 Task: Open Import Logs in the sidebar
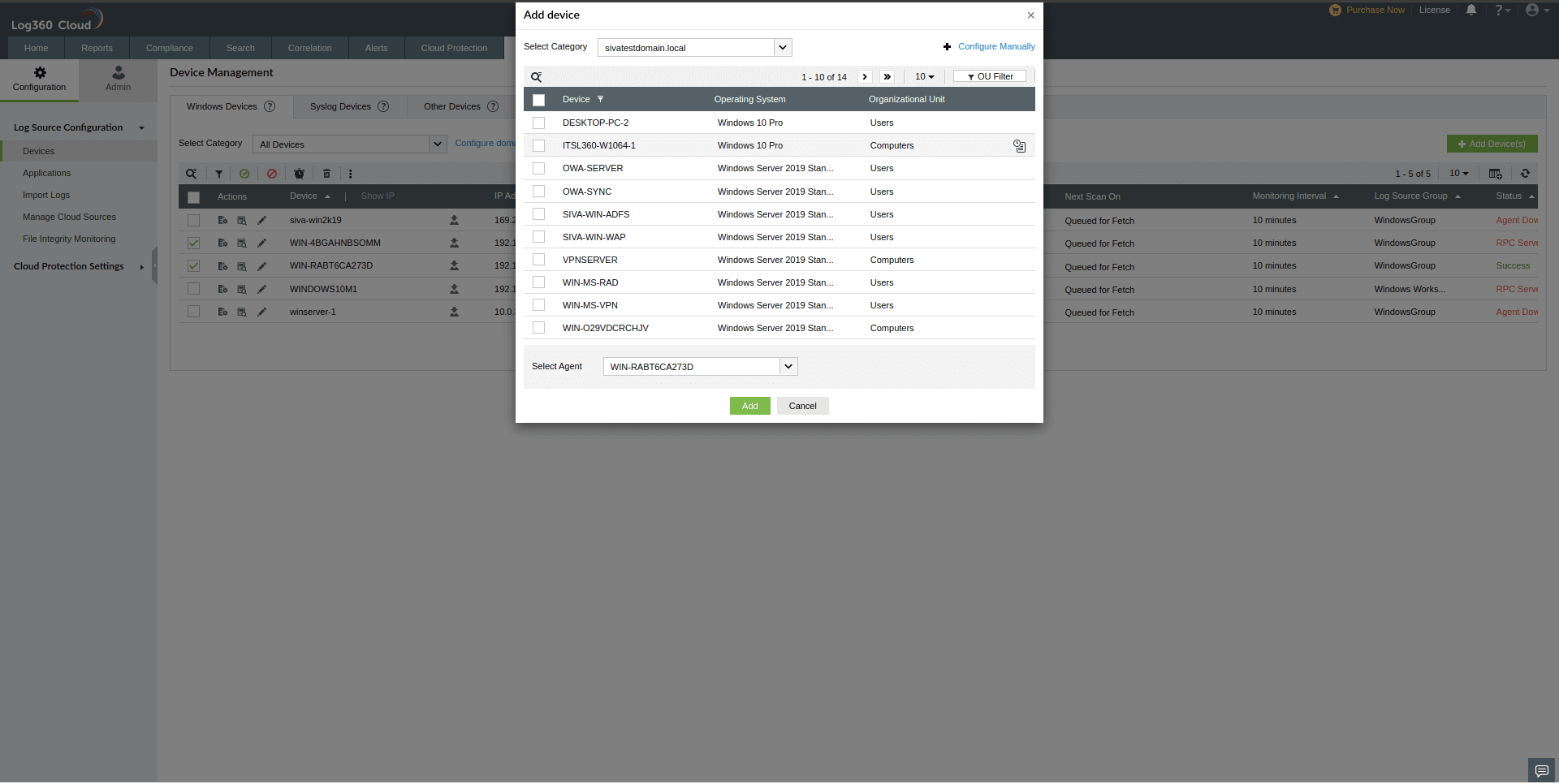tap(46, 196)
